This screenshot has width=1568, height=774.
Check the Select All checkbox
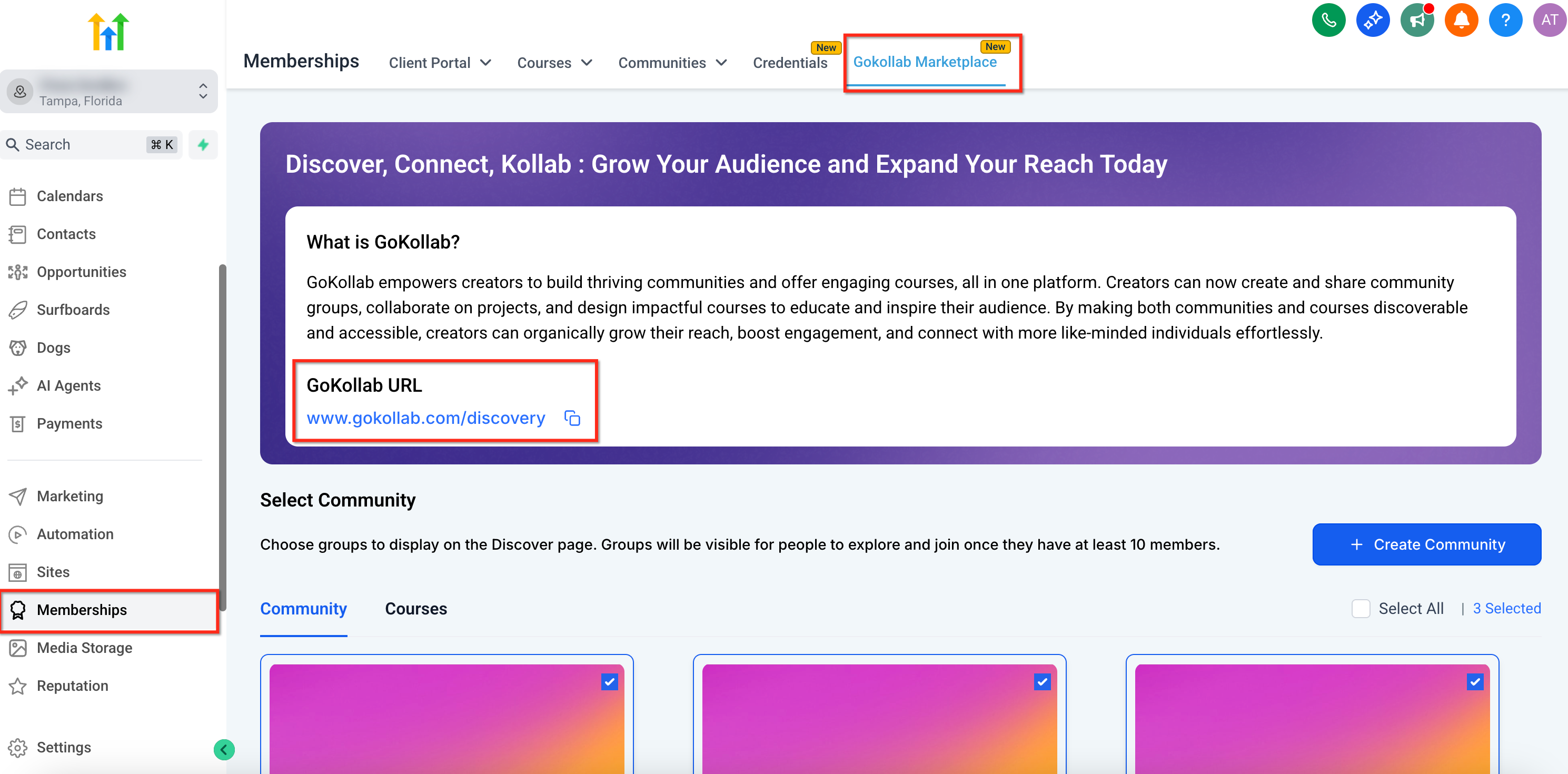click(1361, 609)
